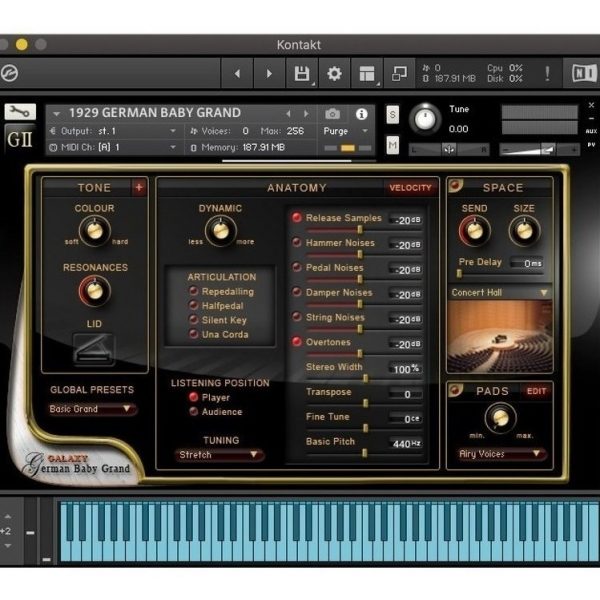Image resolution: width=600 pixels, height=600 pixels.
Task: Click the PV button in header
Action: 591,145
